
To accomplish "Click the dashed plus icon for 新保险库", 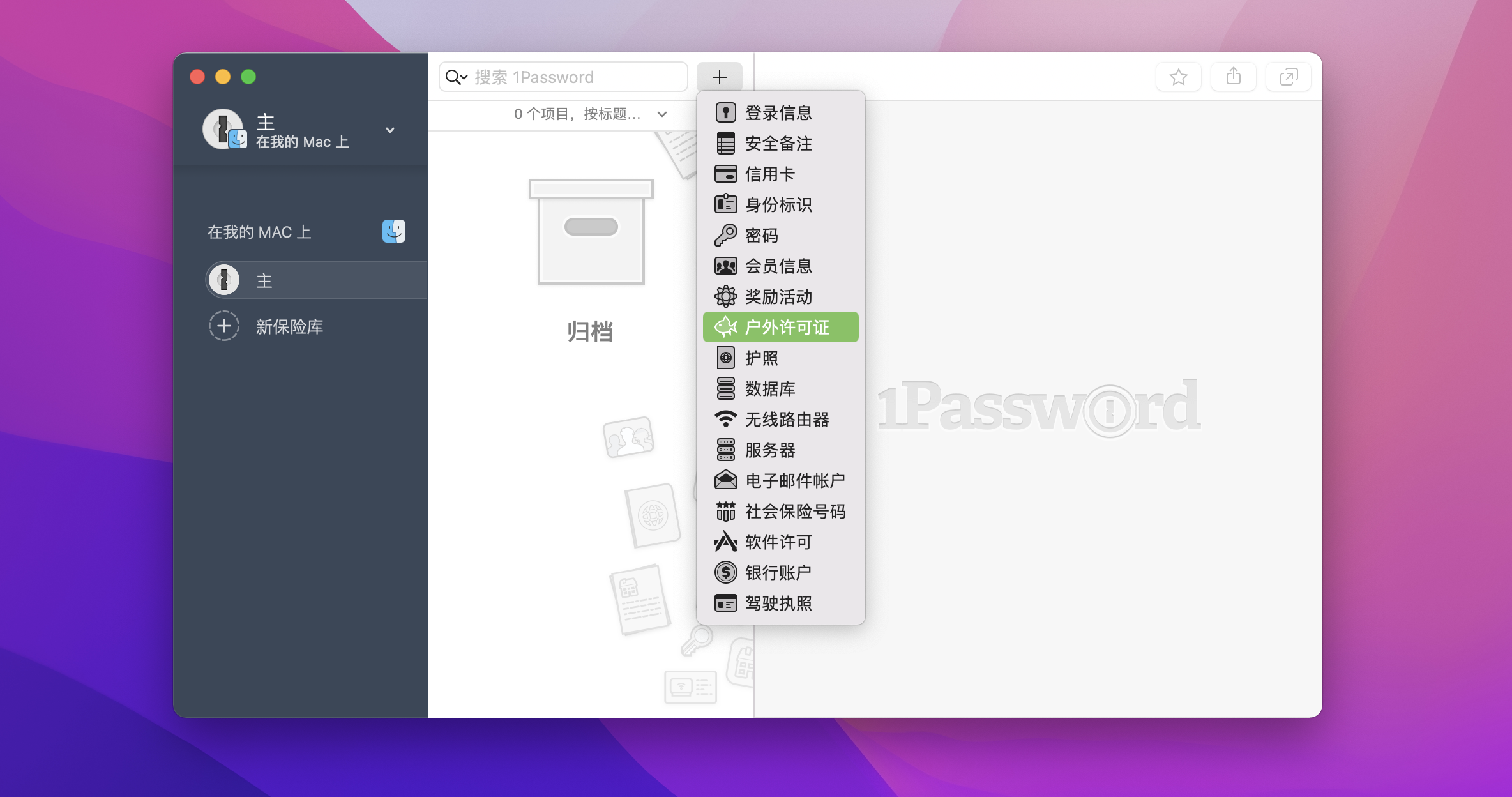I will (223, 326).
